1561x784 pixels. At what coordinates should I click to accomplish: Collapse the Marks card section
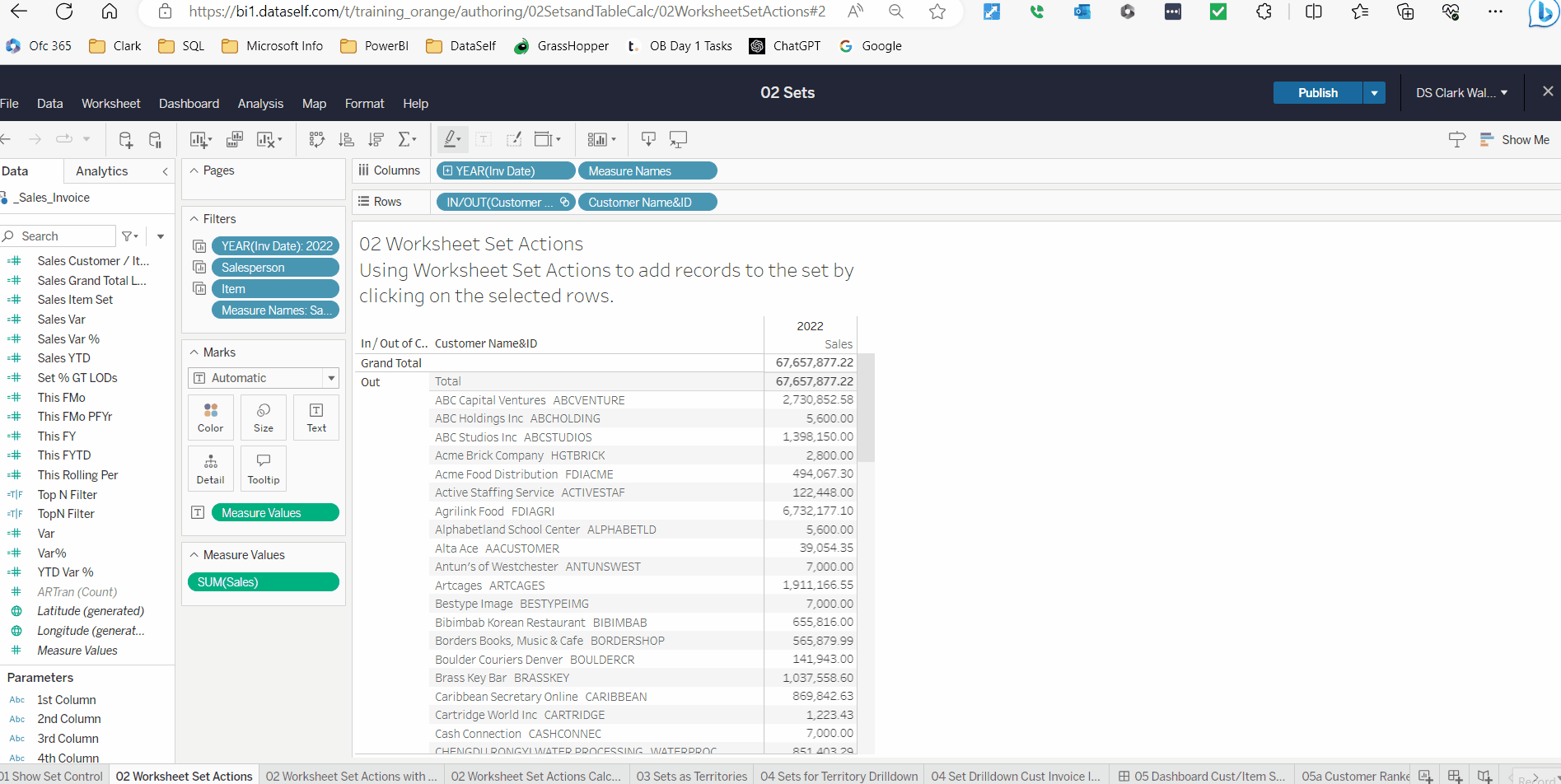click(194, 352)
